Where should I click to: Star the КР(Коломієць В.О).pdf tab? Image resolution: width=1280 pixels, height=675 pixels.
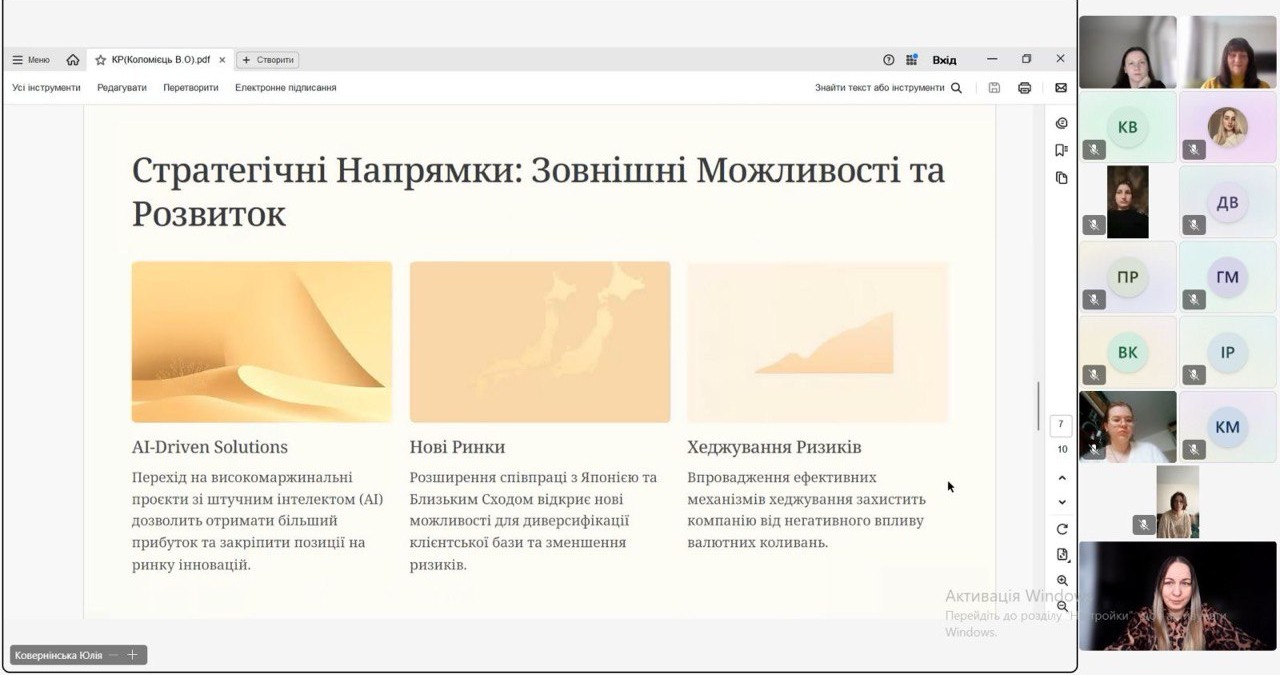[x=100, y=60]
